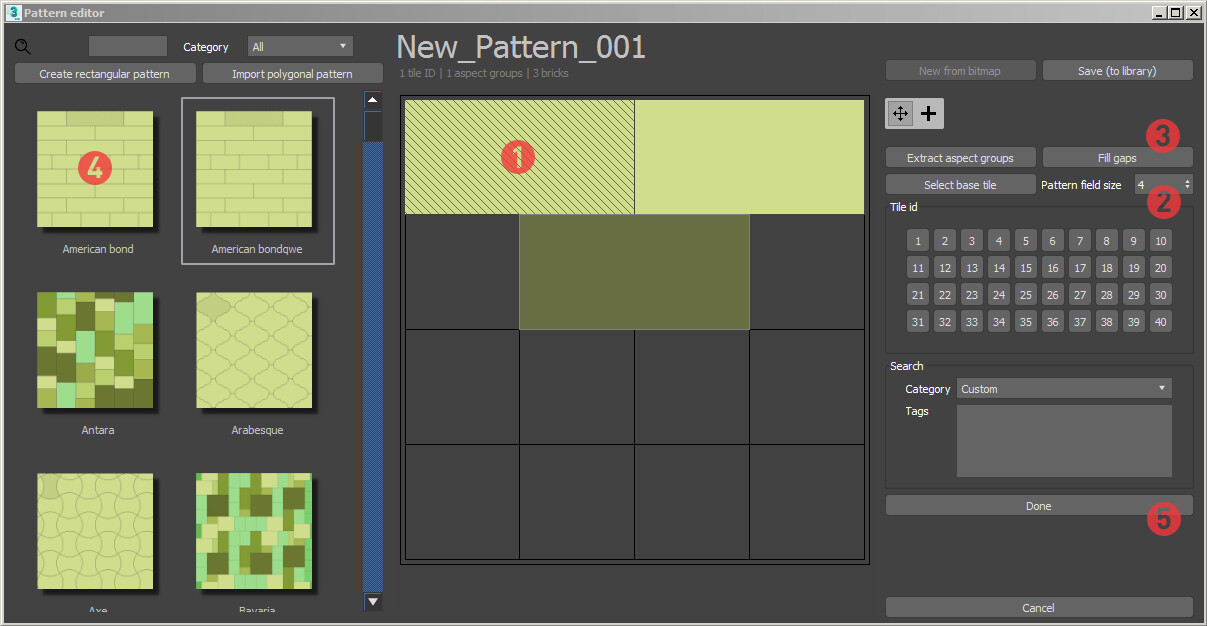
Task: Click the Pattern field size spinner arrows
Action: [x=1187, y=185]
